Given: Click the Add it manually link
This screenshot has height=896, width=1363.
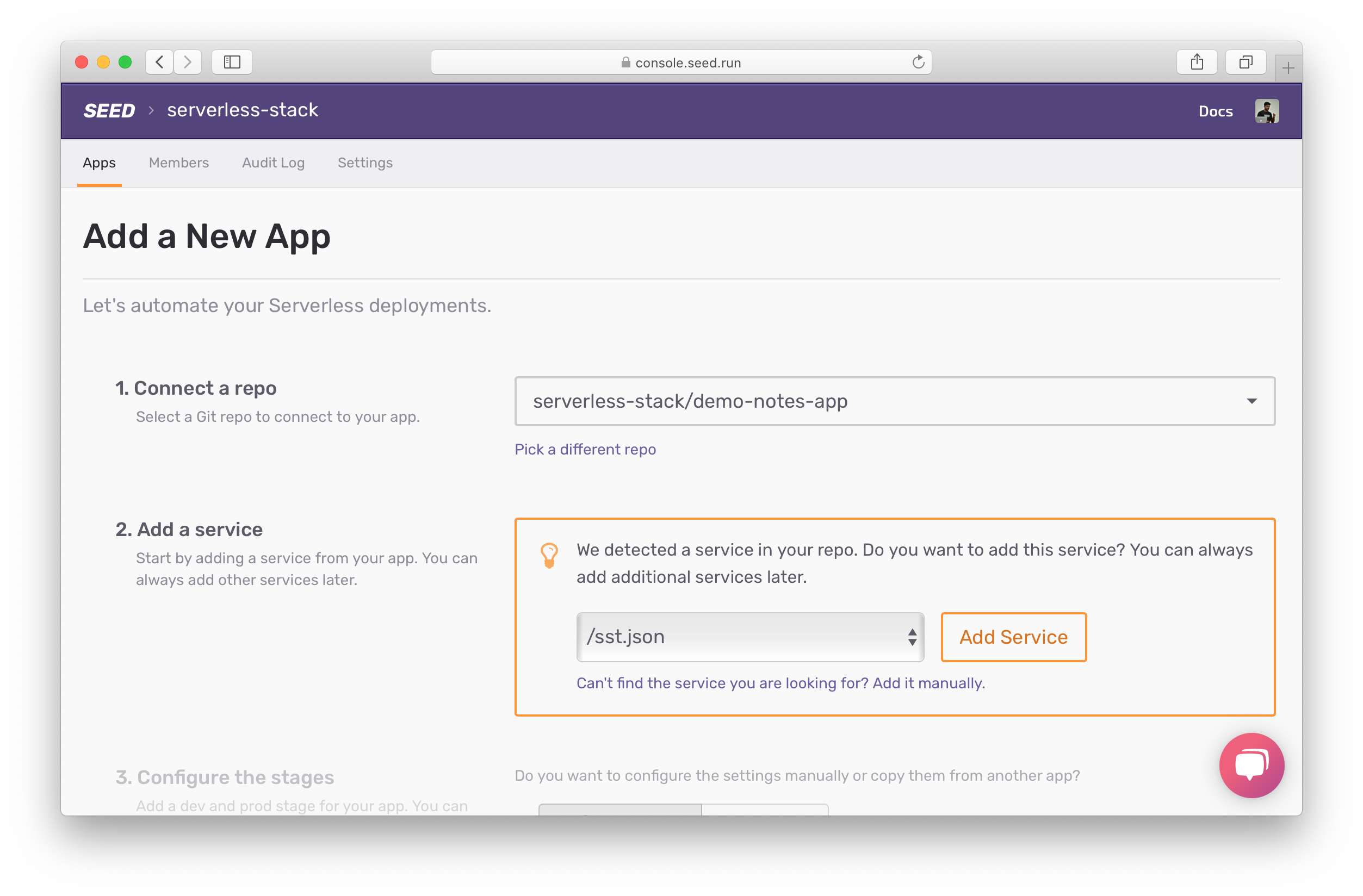Looking at the screenshot, I should [x=928, y=683].
